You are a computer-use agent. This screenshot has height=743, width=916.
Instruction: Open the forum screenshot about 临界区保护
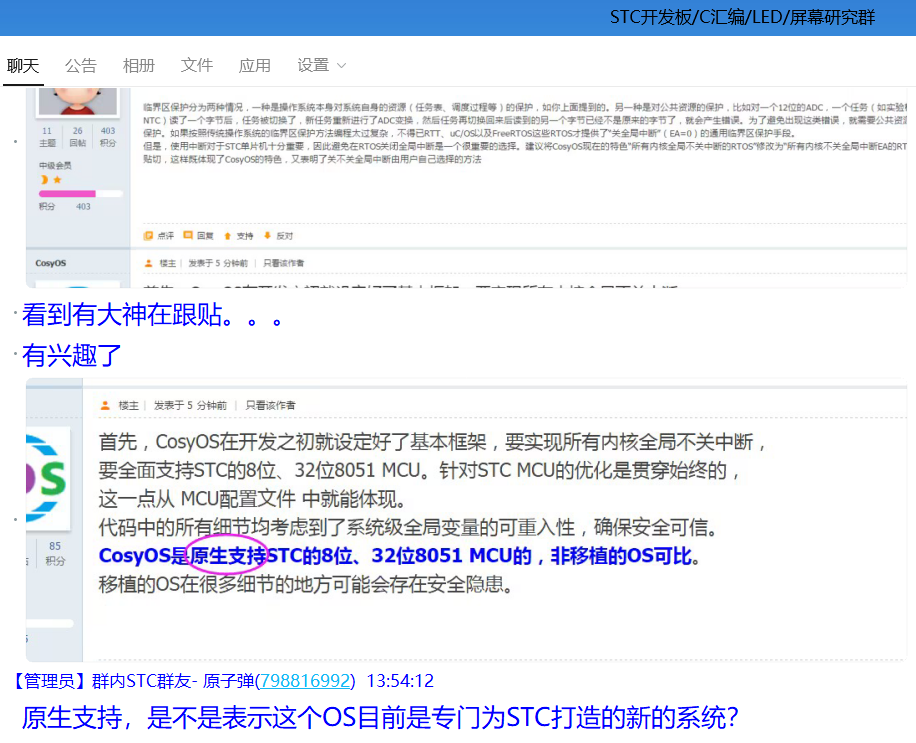(466, 188)
